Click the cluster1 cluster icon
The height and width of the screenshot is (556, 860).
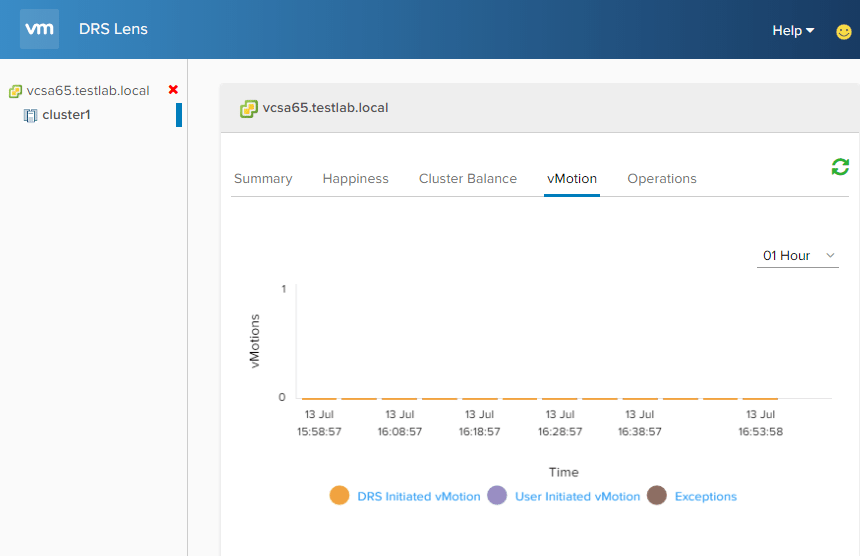point(30,115)
